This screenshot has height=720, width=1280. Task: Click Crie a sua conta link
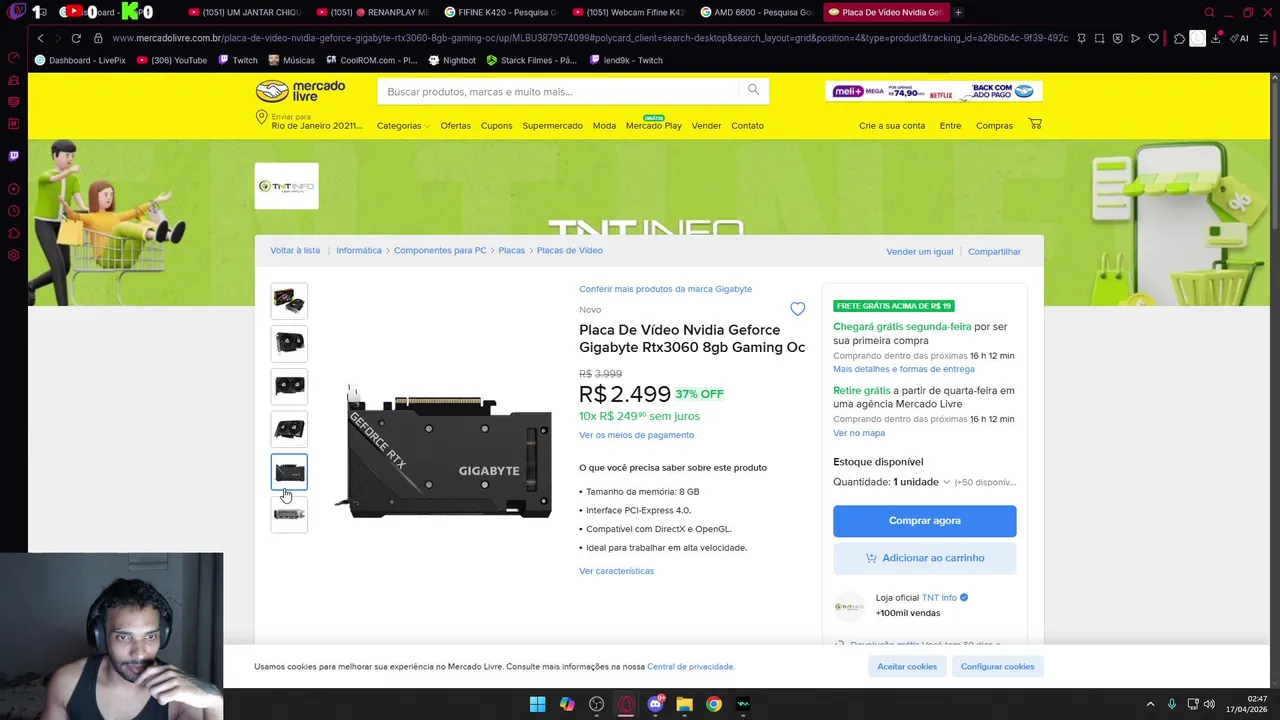[x=892, y=126]
